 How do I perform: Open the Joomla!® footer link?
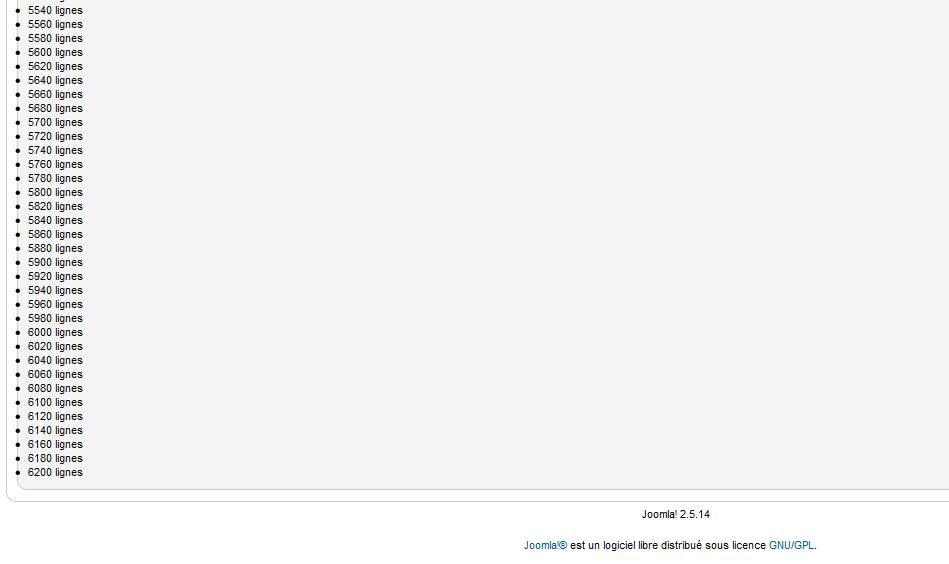coord(545,545)
